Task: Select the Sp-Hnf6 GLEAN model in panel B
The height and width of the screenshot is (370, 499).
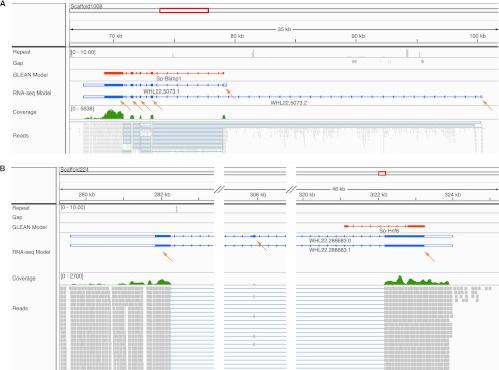Action: (x=384, y=226)
